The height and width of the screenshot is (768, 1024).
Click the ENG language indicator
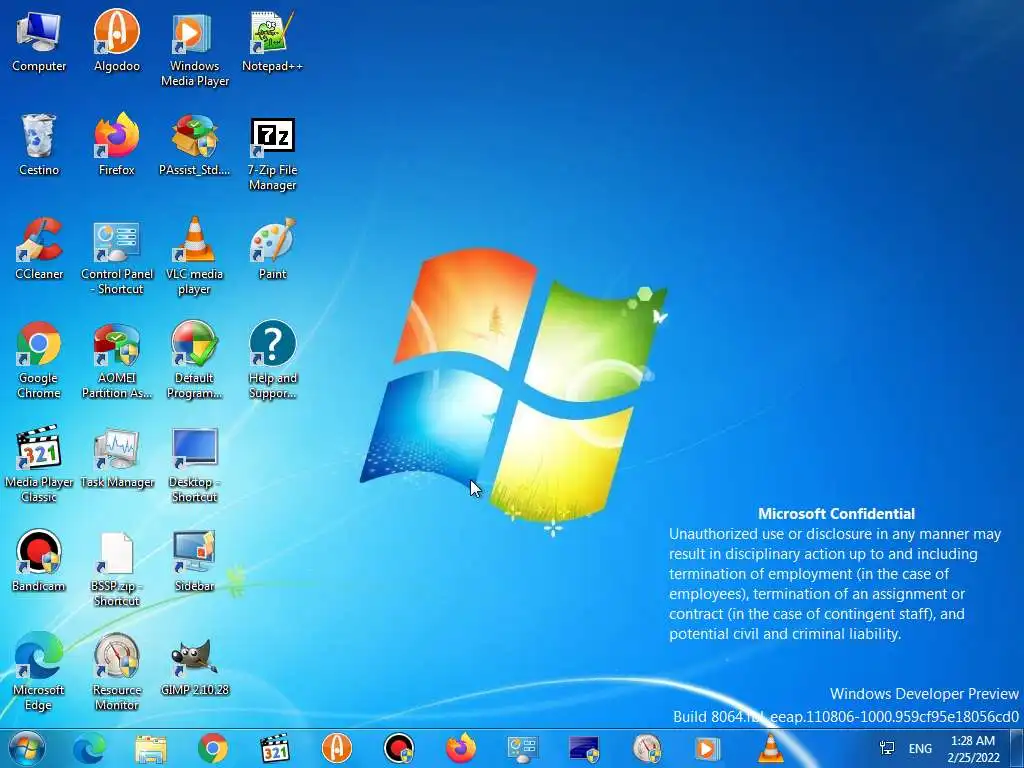pos(920,748)
